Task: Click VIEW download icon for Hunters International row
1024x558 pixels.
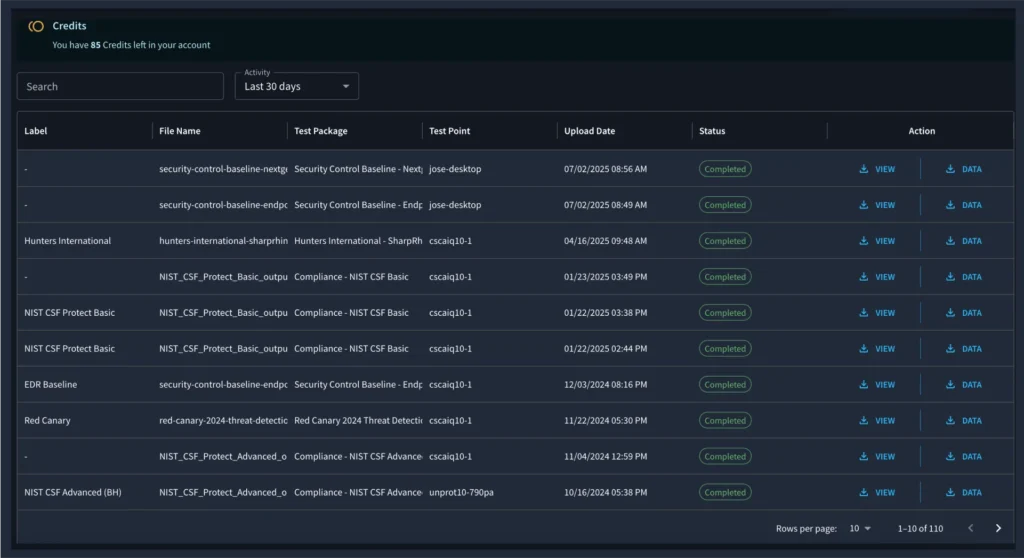Action: pyautogui.click(x=864, y=241)
